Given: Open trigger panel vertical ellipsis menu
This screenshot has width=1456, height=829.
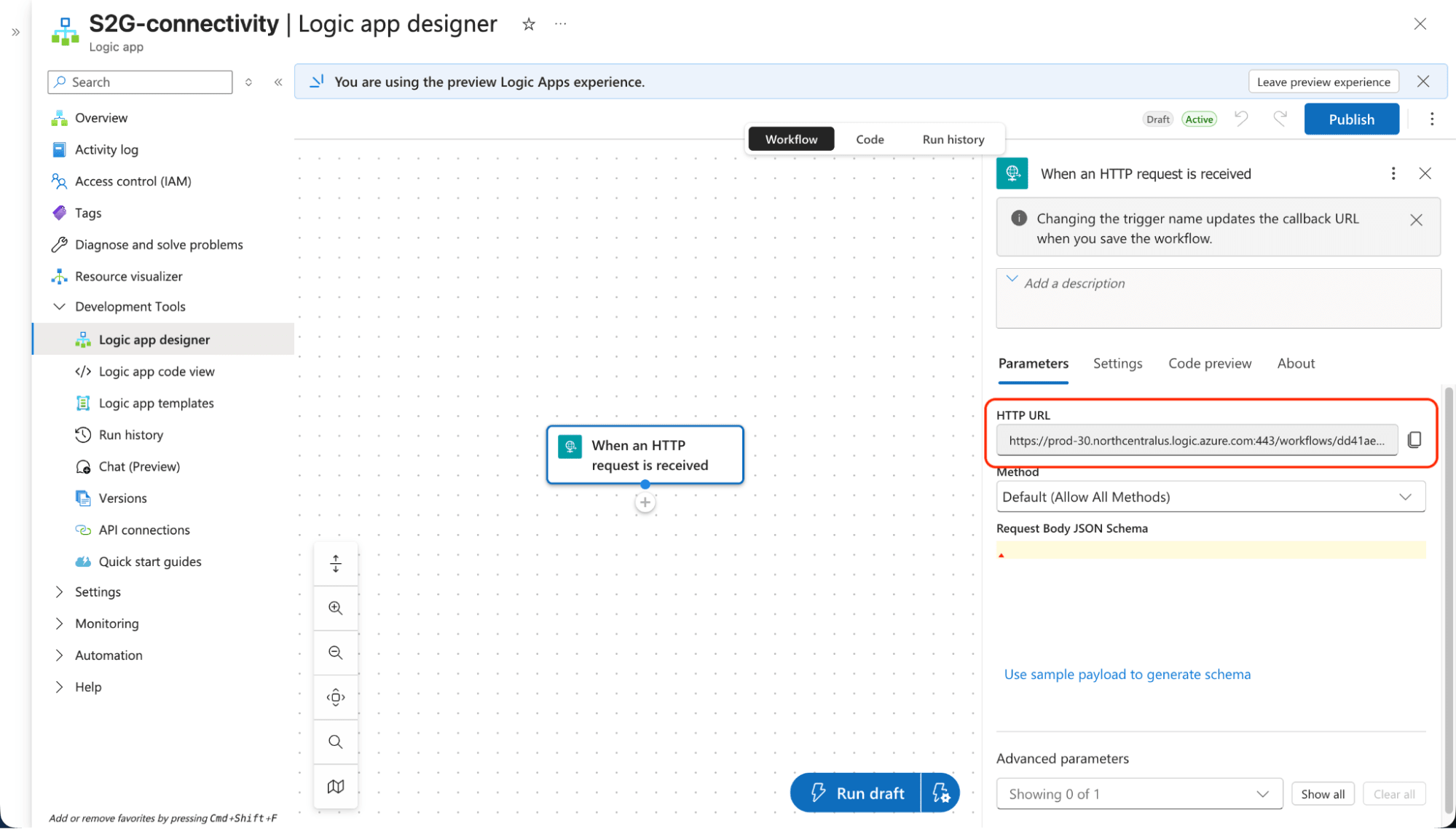Looking at the screenshot, I should pos(1393,173).
